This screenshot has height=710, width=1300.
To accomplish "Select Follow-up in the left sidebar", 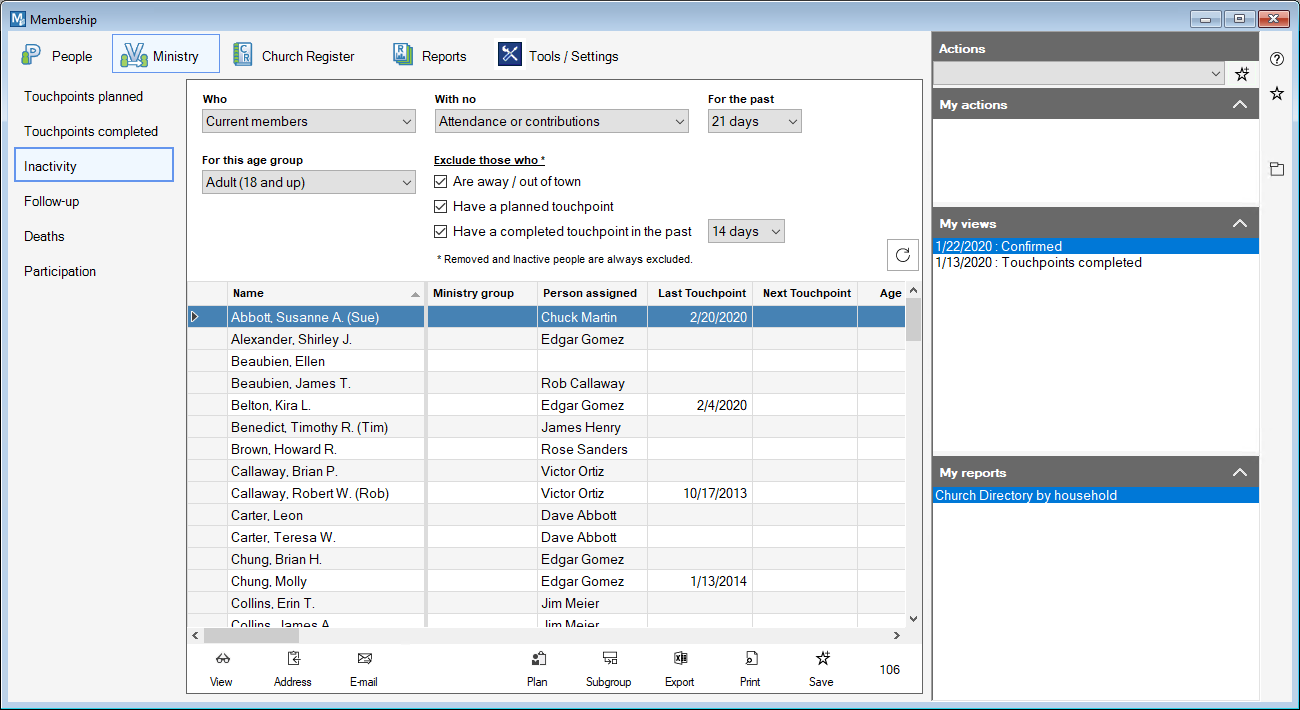I will tap(52, 202).
